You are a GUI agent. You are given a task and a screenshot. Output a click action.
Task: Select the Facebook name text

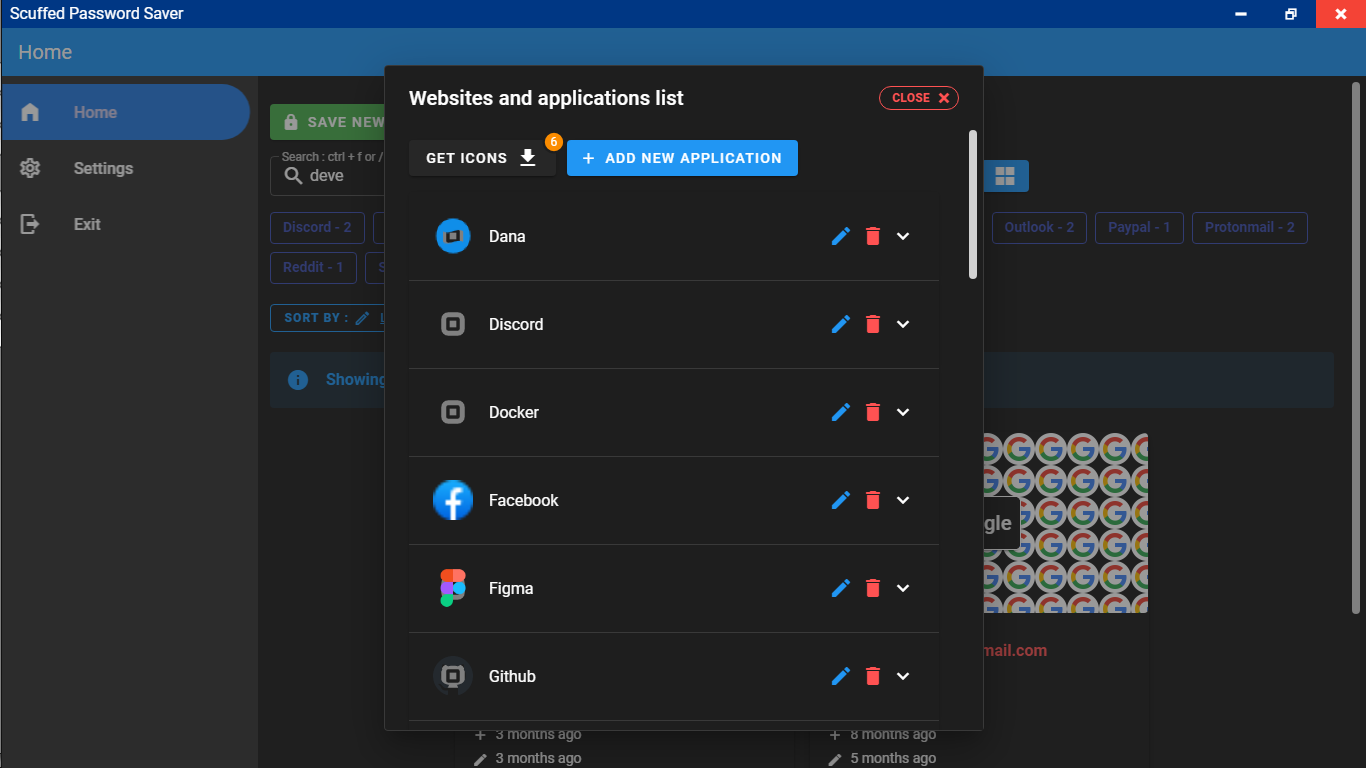523,500
